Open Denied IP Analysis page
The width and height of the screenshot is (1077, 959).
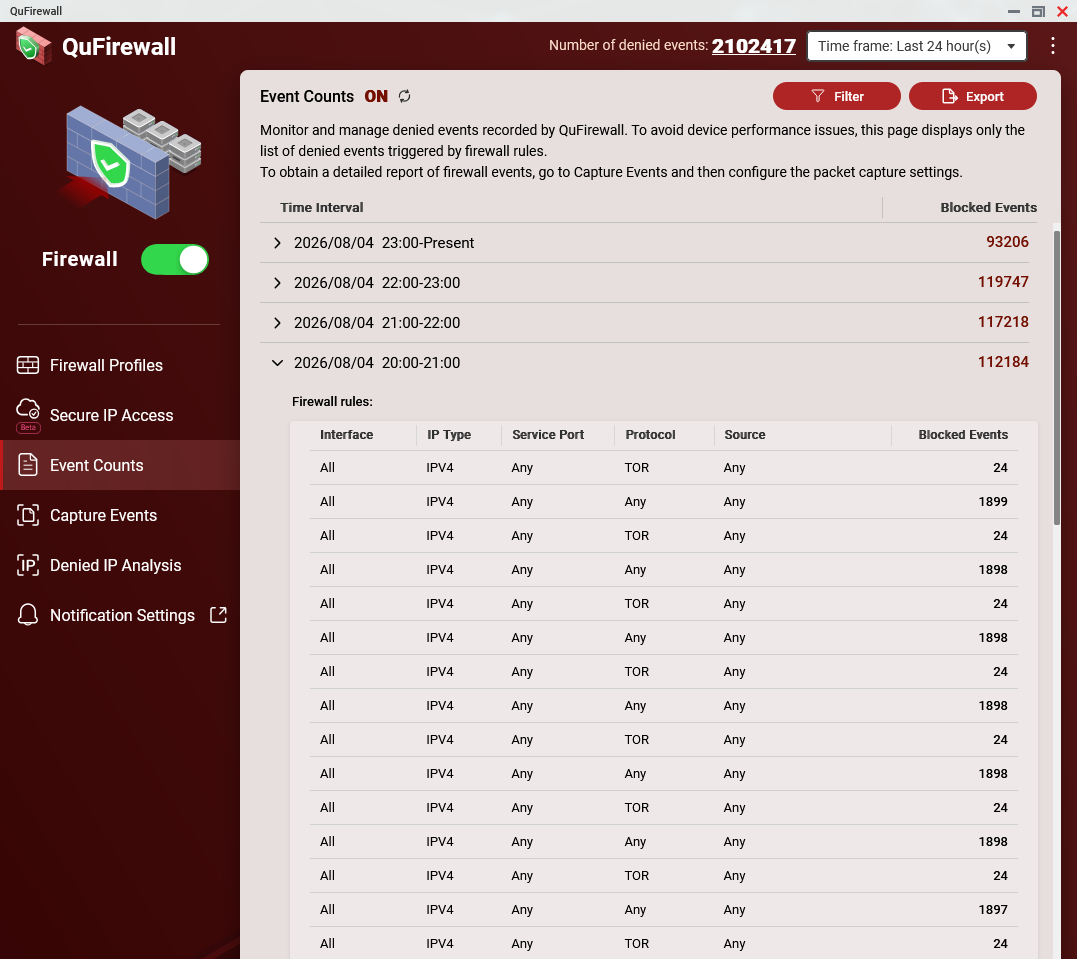point(115,565)
